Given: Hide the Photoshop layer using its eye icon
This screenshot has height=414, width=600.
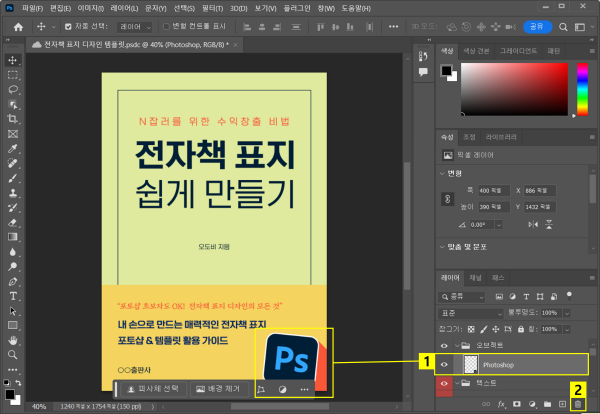Looking at the screenshot, I should click(446, 365).
